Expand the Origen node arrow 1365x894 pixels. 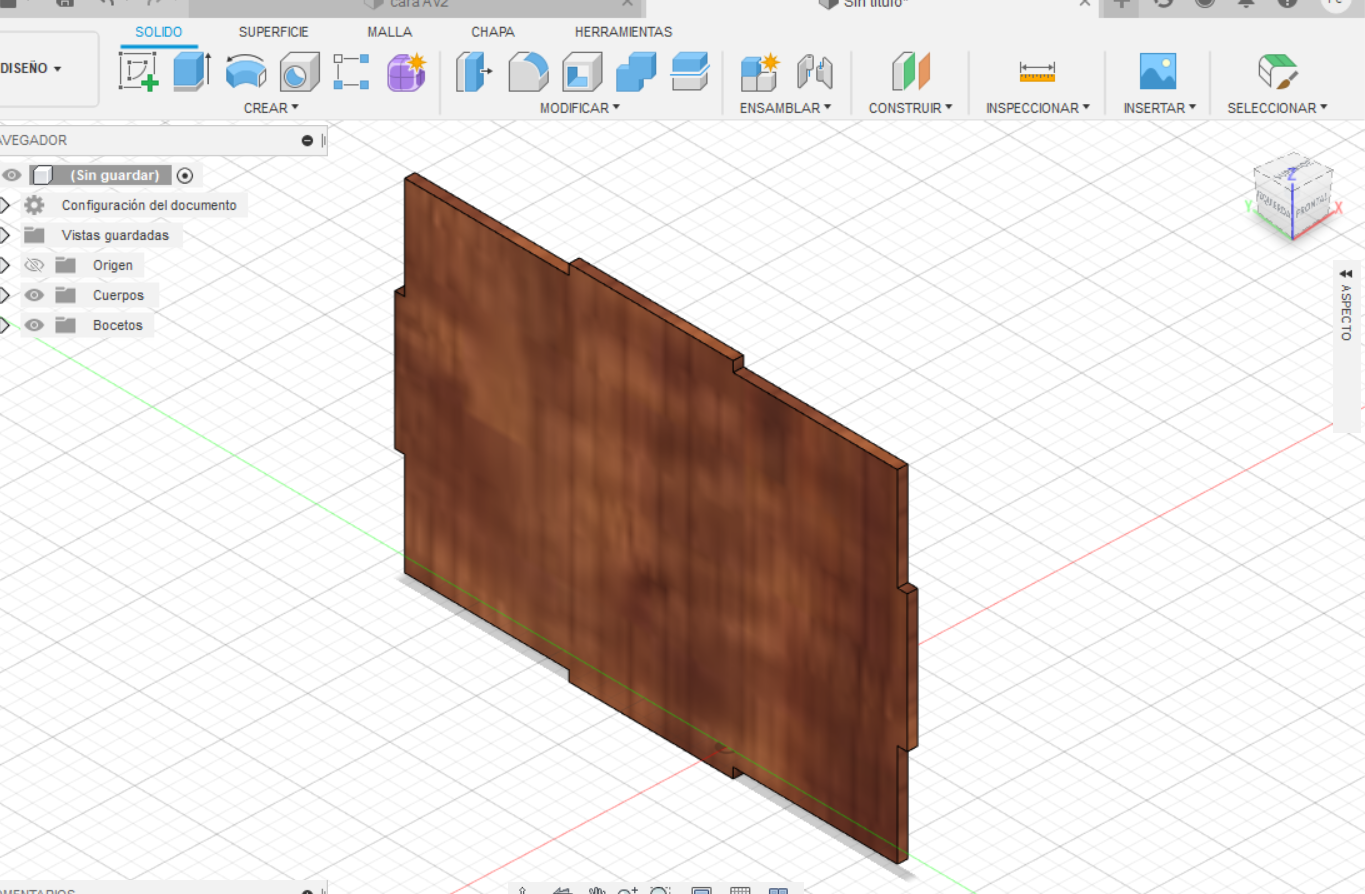(x=4, y=265)
